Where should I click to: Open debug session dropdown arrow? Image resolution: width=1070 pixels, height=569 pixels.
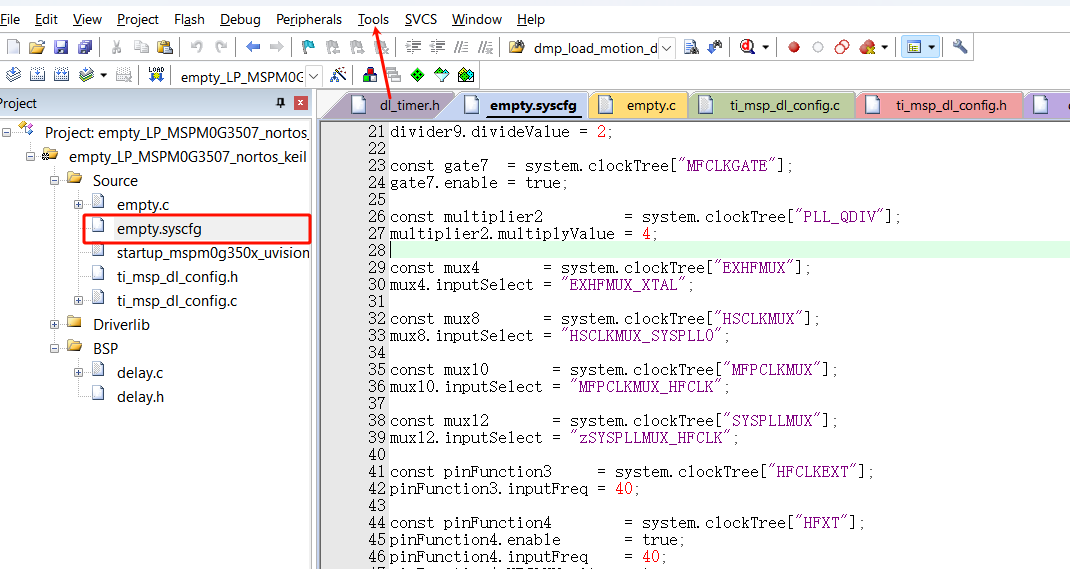click(766, 47)
